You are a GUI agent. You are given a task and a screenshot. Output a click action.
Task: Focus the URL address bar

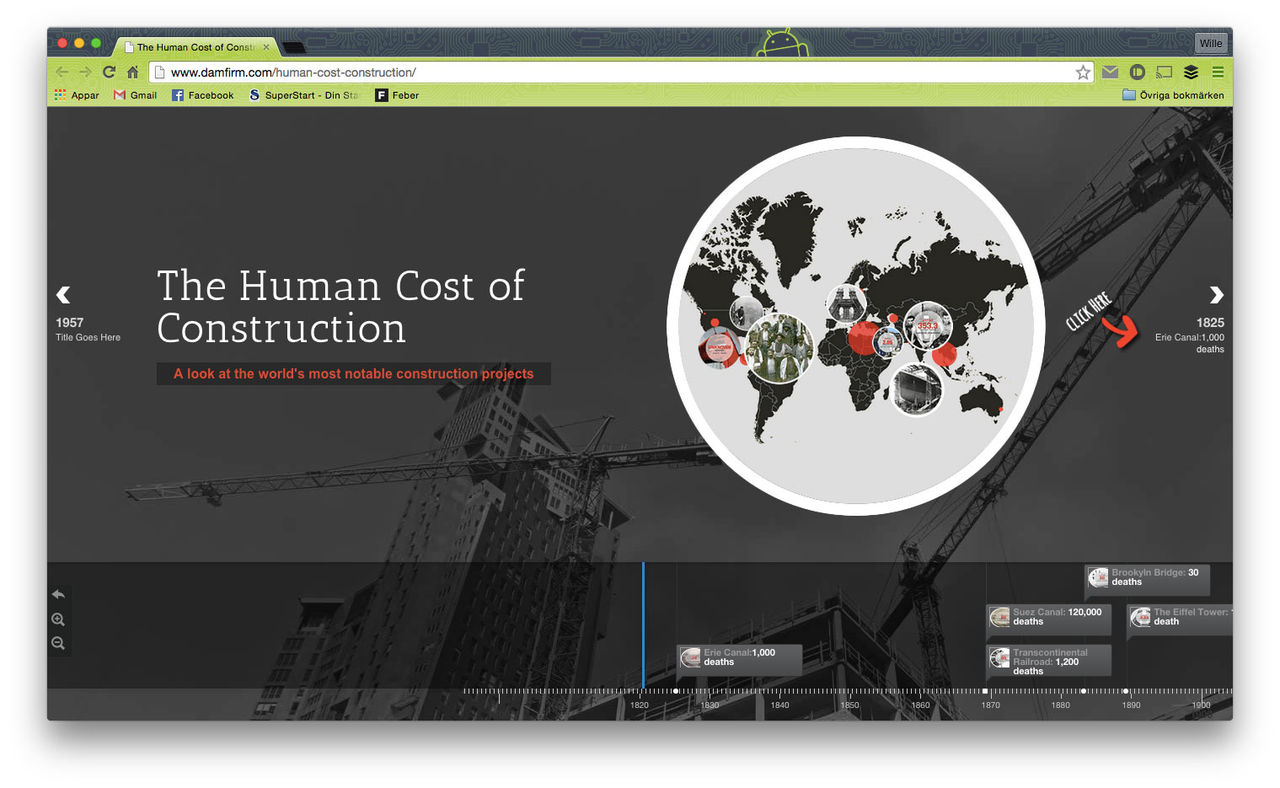(620, 72)
